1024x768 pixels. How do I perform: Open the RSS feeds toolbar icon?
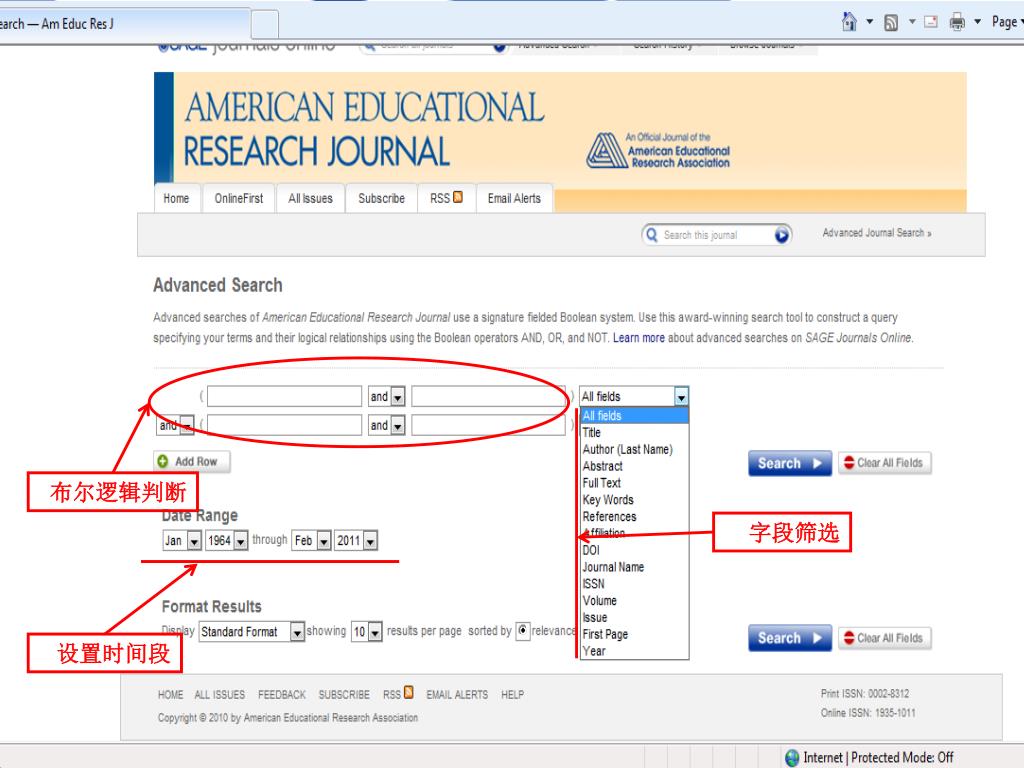click(x=891, y=23)
